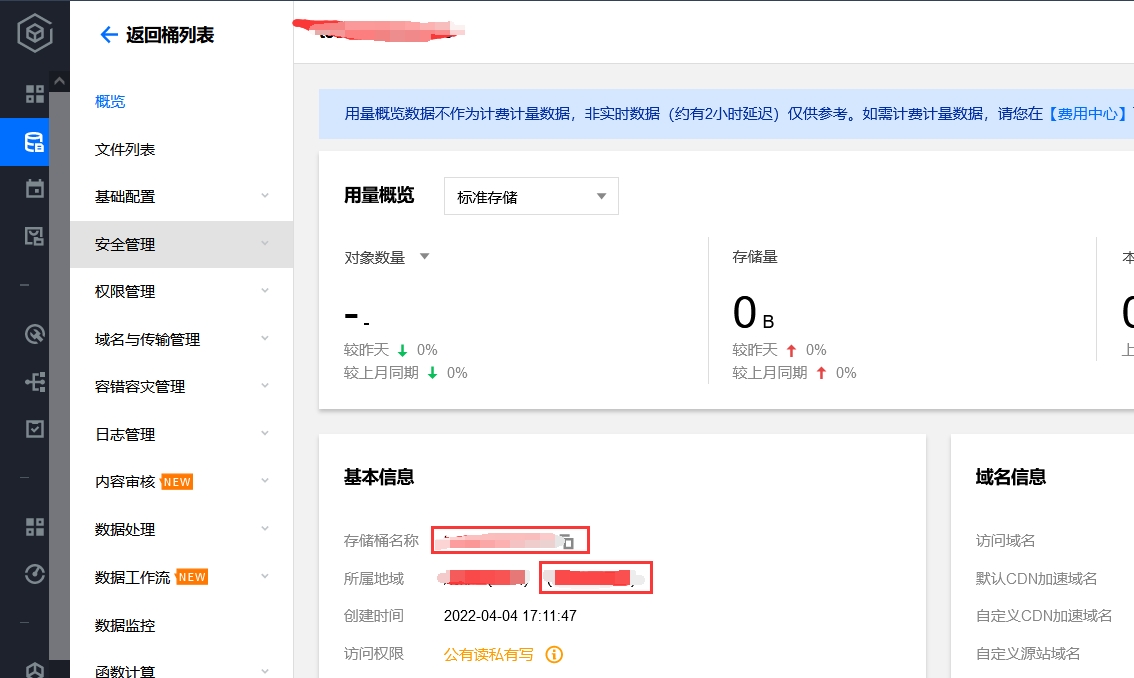The width and height of the screenshot is (1134, 678).
Task: Expand the 基础配置 menu section
Action: (182, 196)
